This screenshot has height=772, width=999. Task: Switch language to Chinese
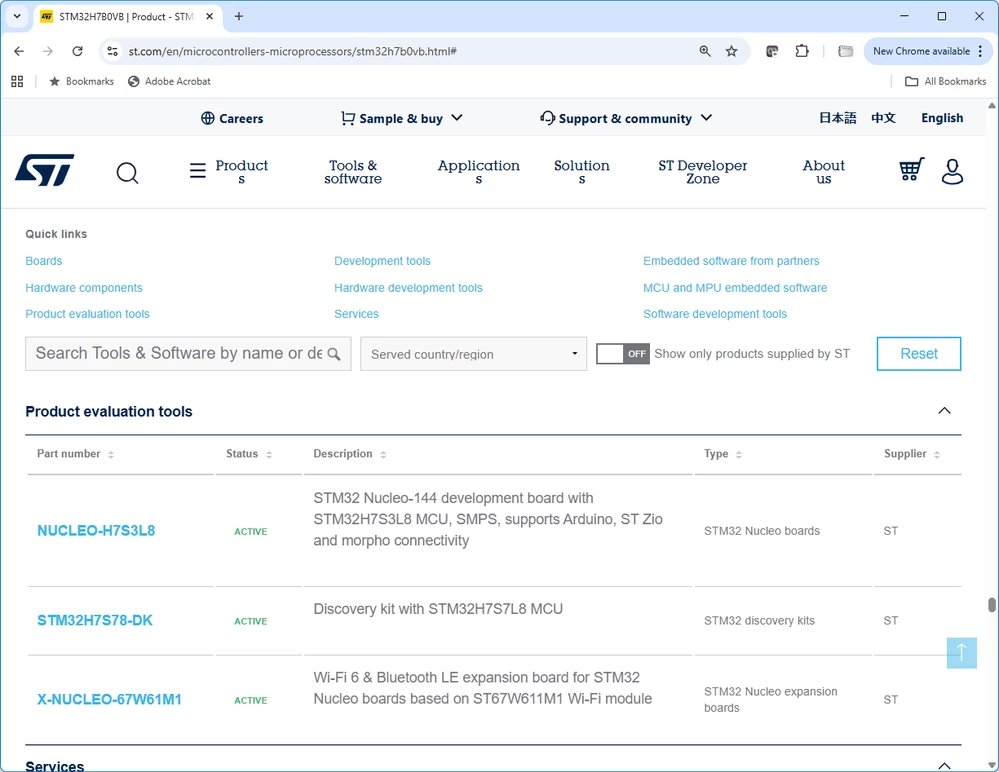[x=884, y=118]
